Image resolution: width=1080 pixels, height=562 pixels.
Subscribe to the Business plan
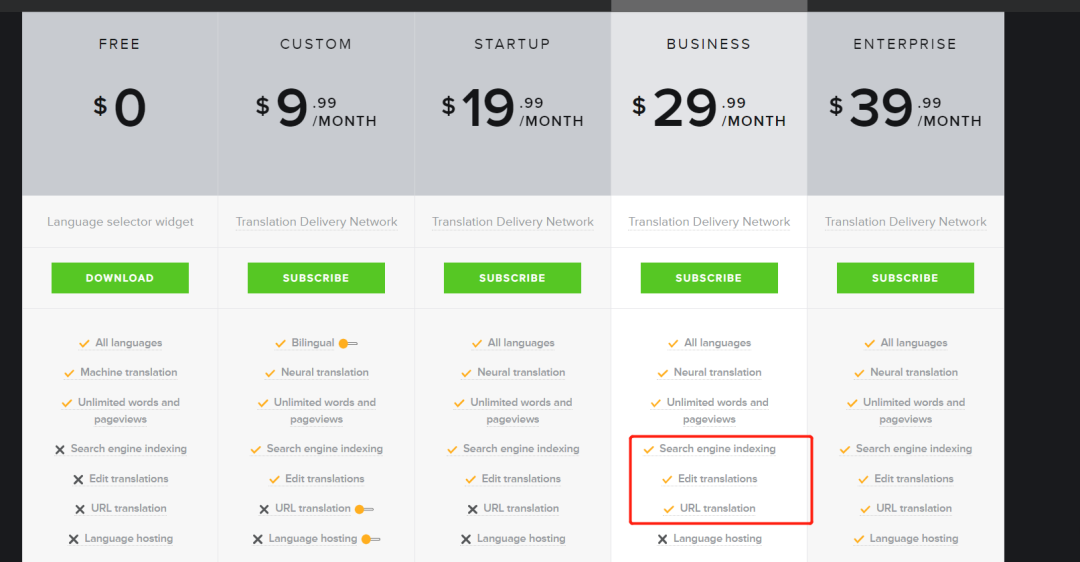(x=709, y=278)
